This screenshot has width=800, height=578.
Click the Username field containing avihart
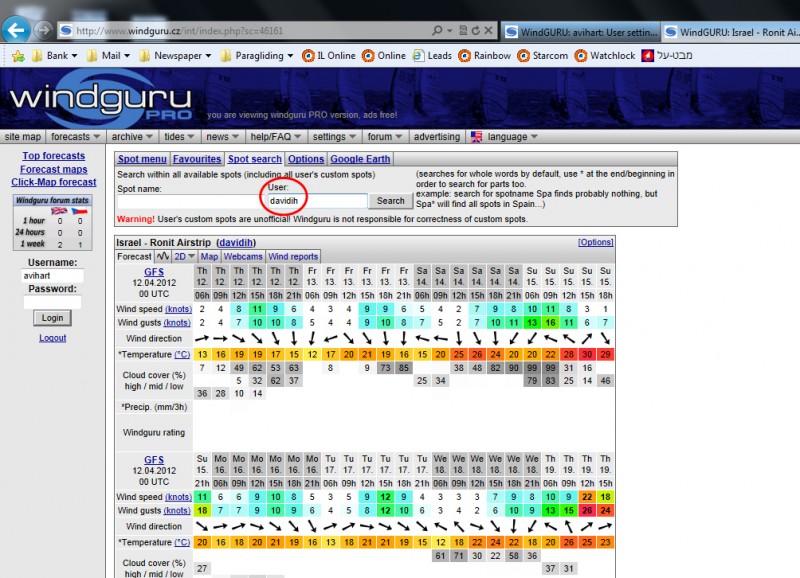point(53,275)
